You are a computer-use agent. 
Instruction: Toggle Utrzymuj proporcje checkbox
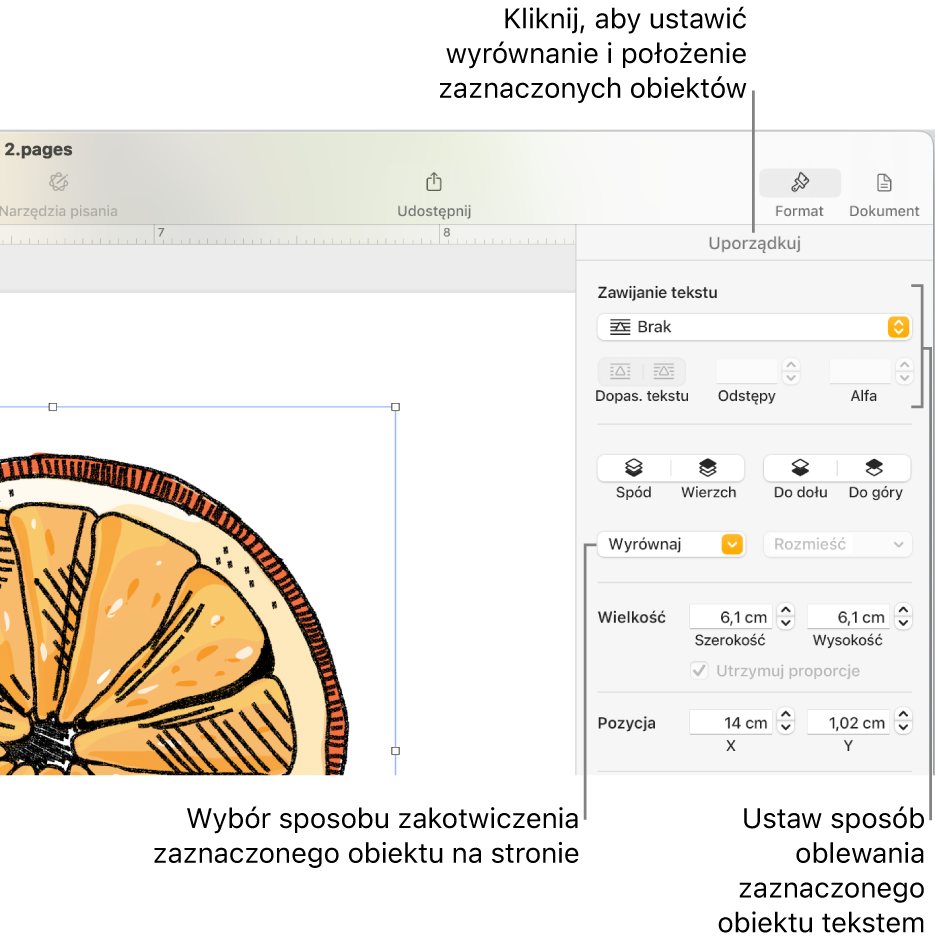tap(699, 670)
